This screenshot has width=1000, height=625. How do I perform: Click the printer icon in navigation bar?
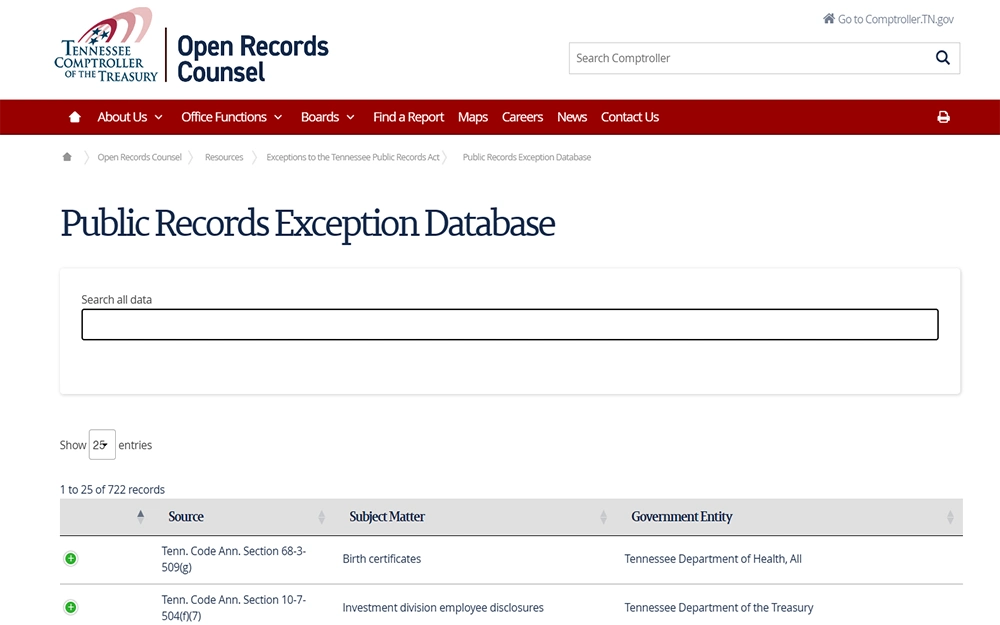pyautogui.click(x=943, y=117)
